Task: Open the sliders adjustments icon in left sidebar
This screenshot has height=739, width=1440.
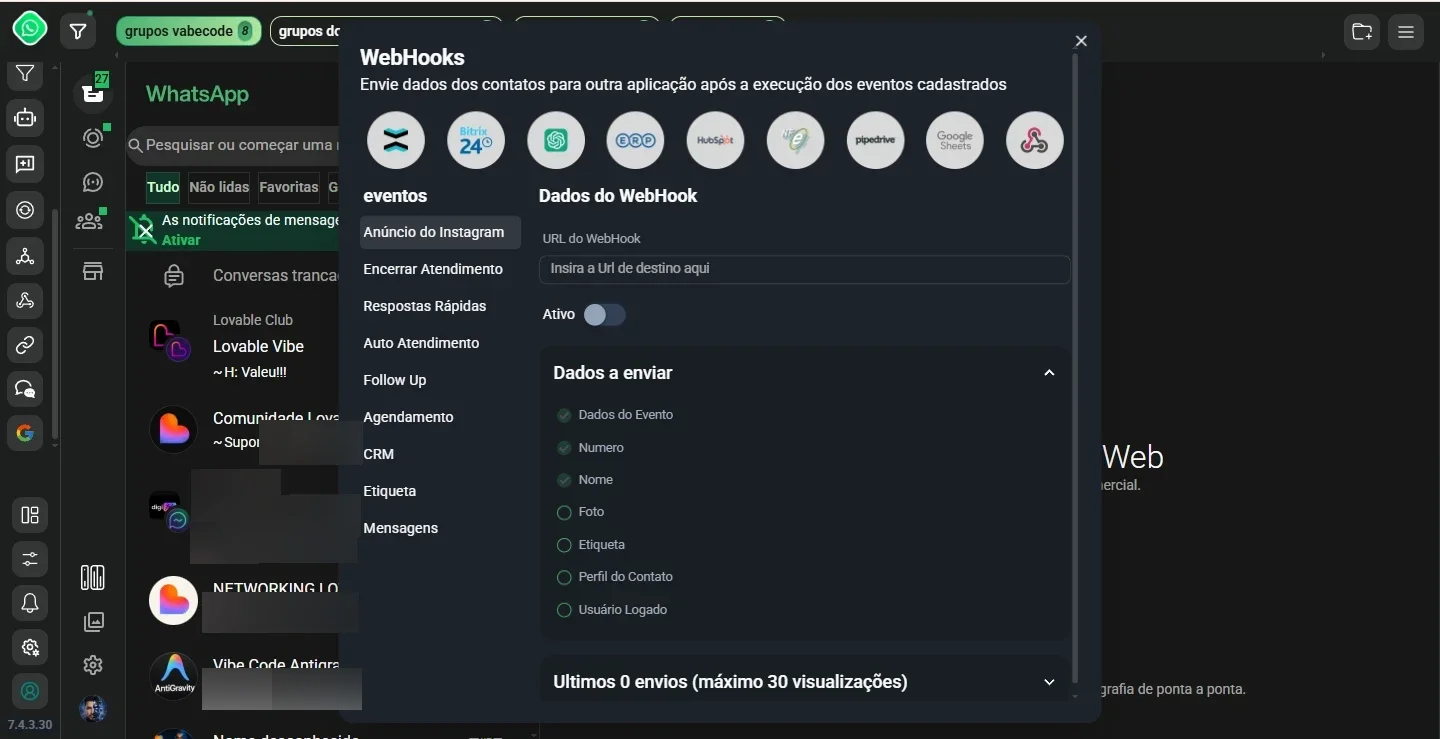Action: (x=30, y=559)
